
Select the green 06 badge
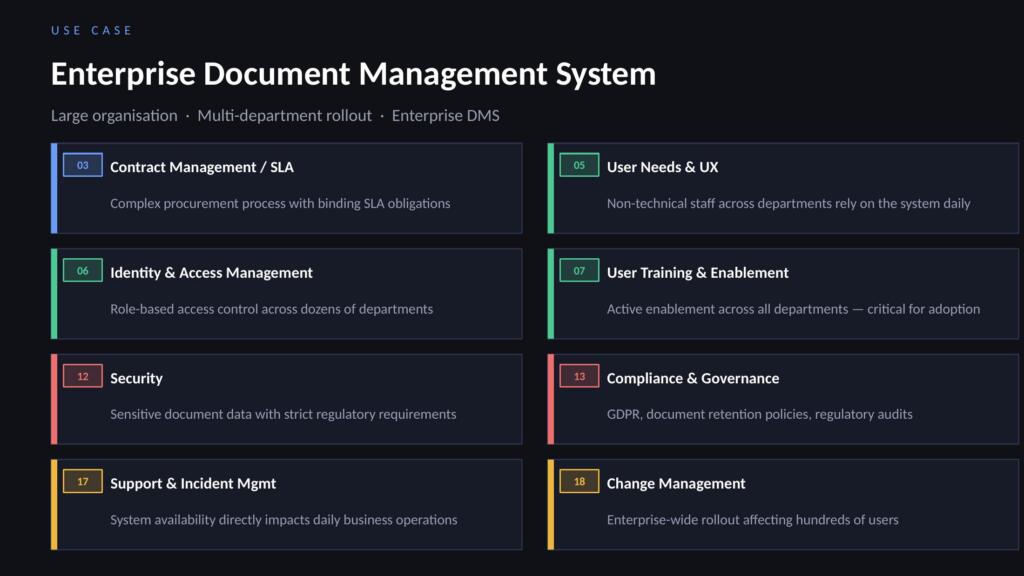(82, 271)
